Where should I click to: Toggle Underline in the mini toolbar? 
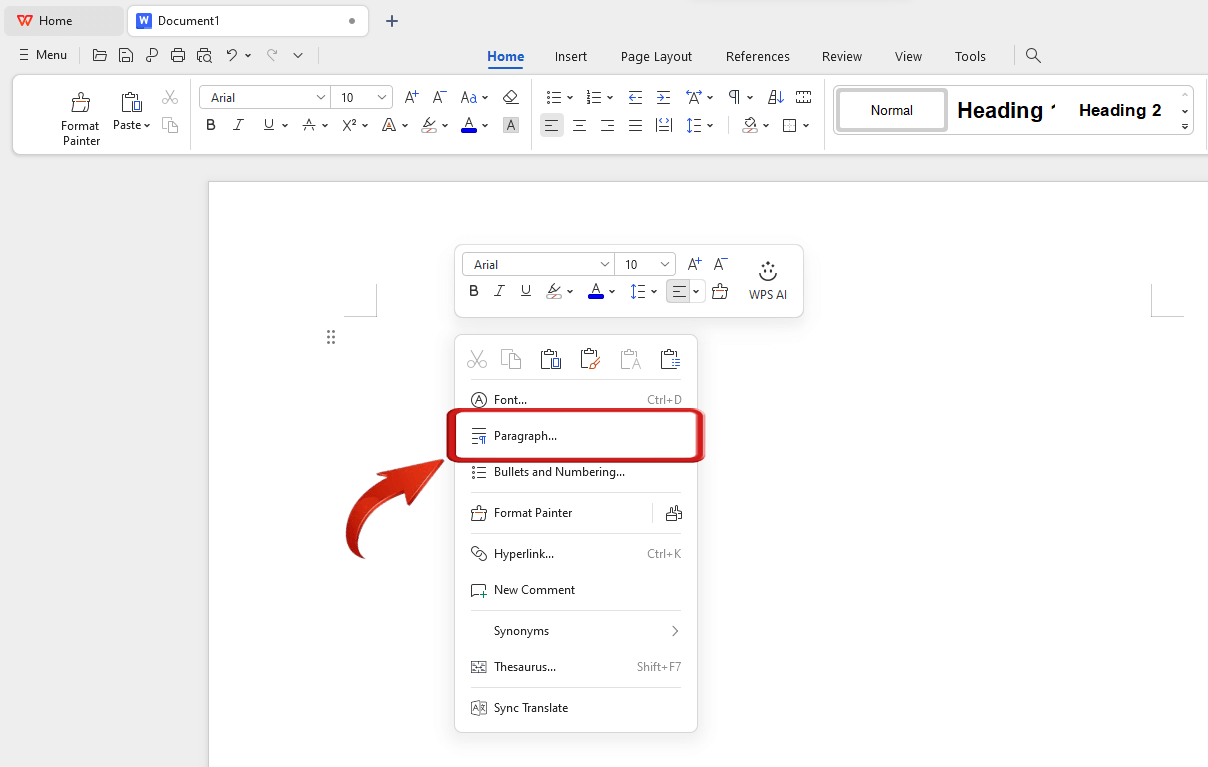526,291
